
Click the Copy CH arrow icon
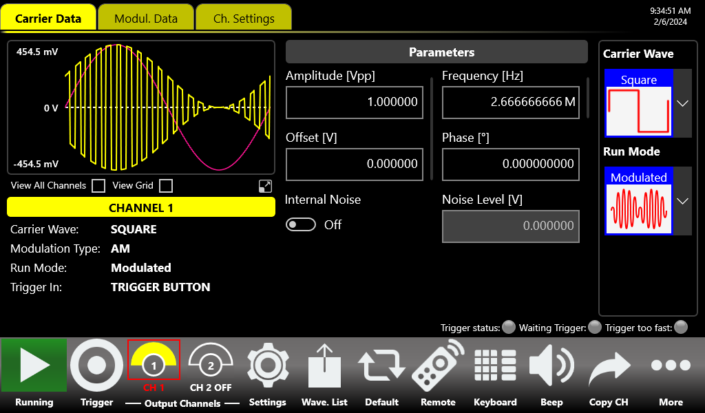click(x=609, y=368)
